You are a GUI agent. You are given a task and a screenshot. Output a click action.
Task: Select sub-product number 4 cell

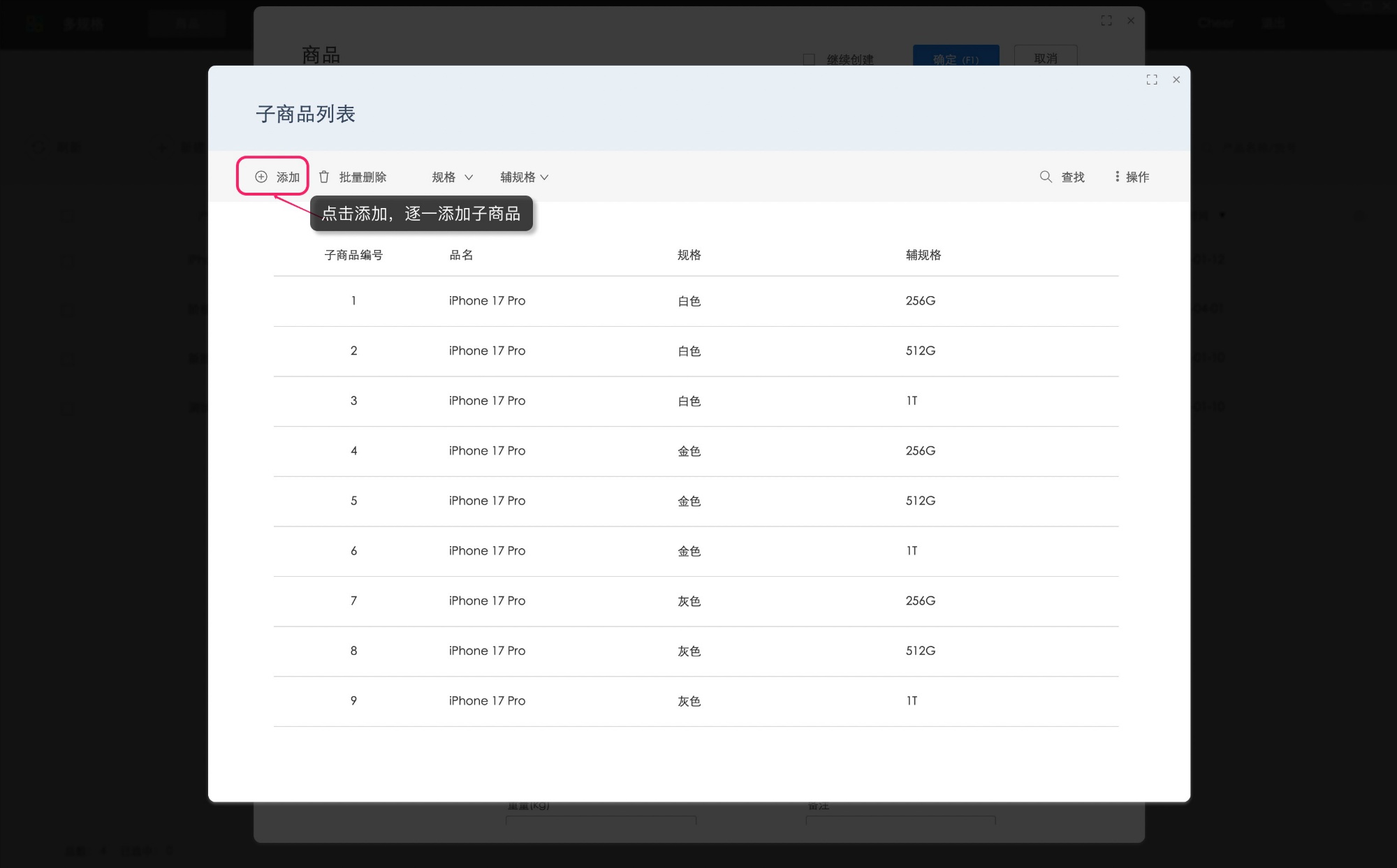353,451
